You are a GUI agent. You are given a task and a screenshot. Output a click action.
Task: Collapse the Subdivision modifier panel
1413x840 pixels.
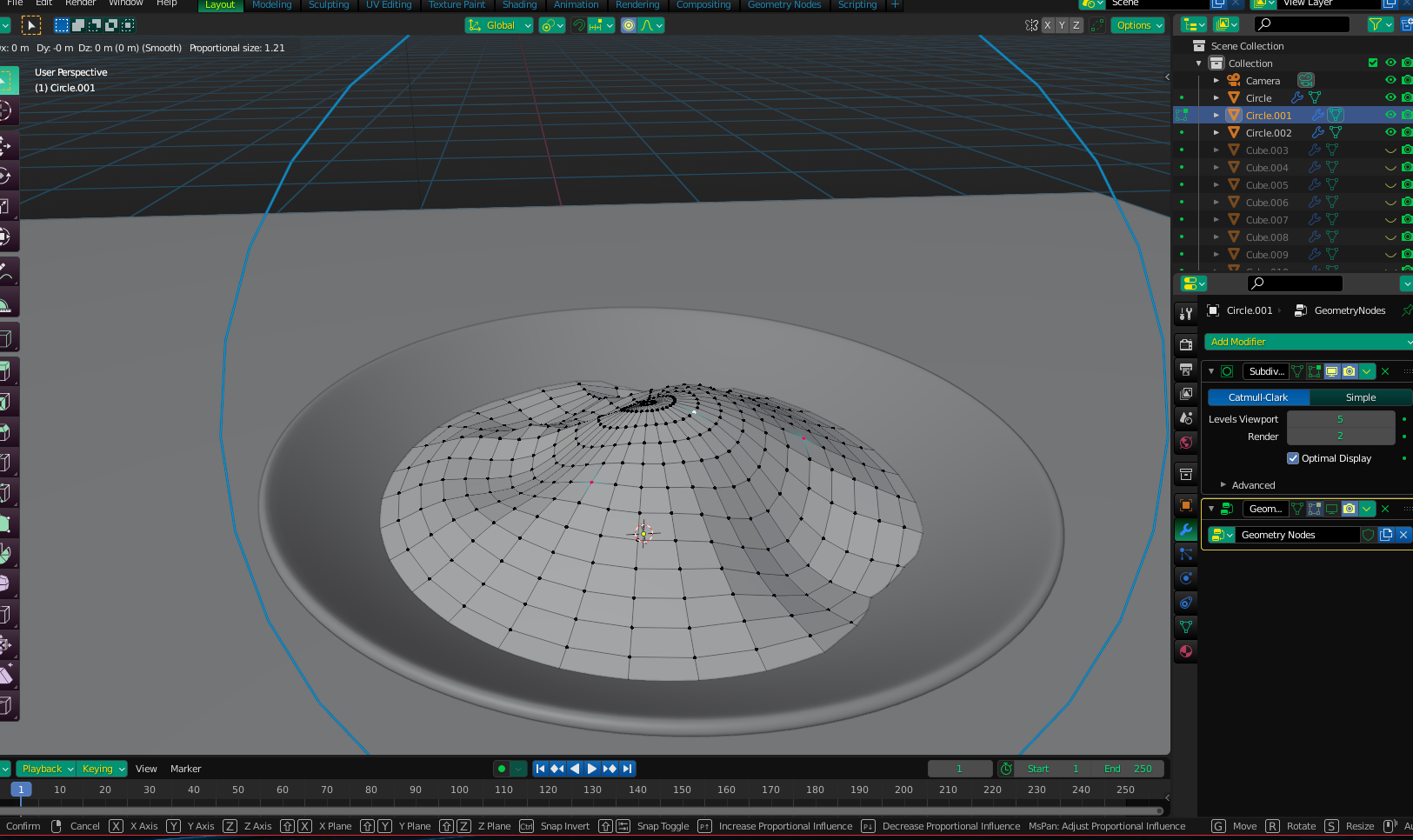[x=1211, y=371]
